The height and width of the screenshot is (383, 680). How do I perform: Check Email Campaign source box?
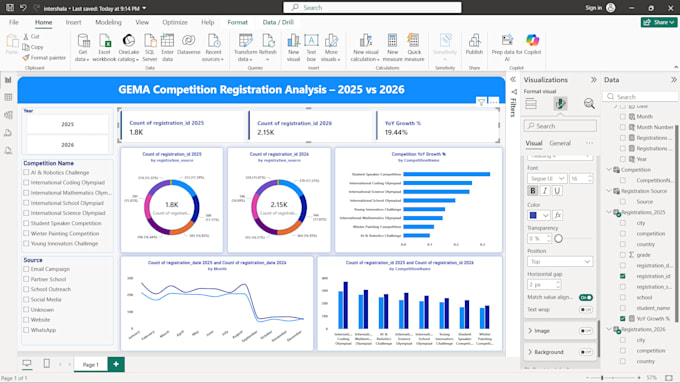[x=26, y=269]
